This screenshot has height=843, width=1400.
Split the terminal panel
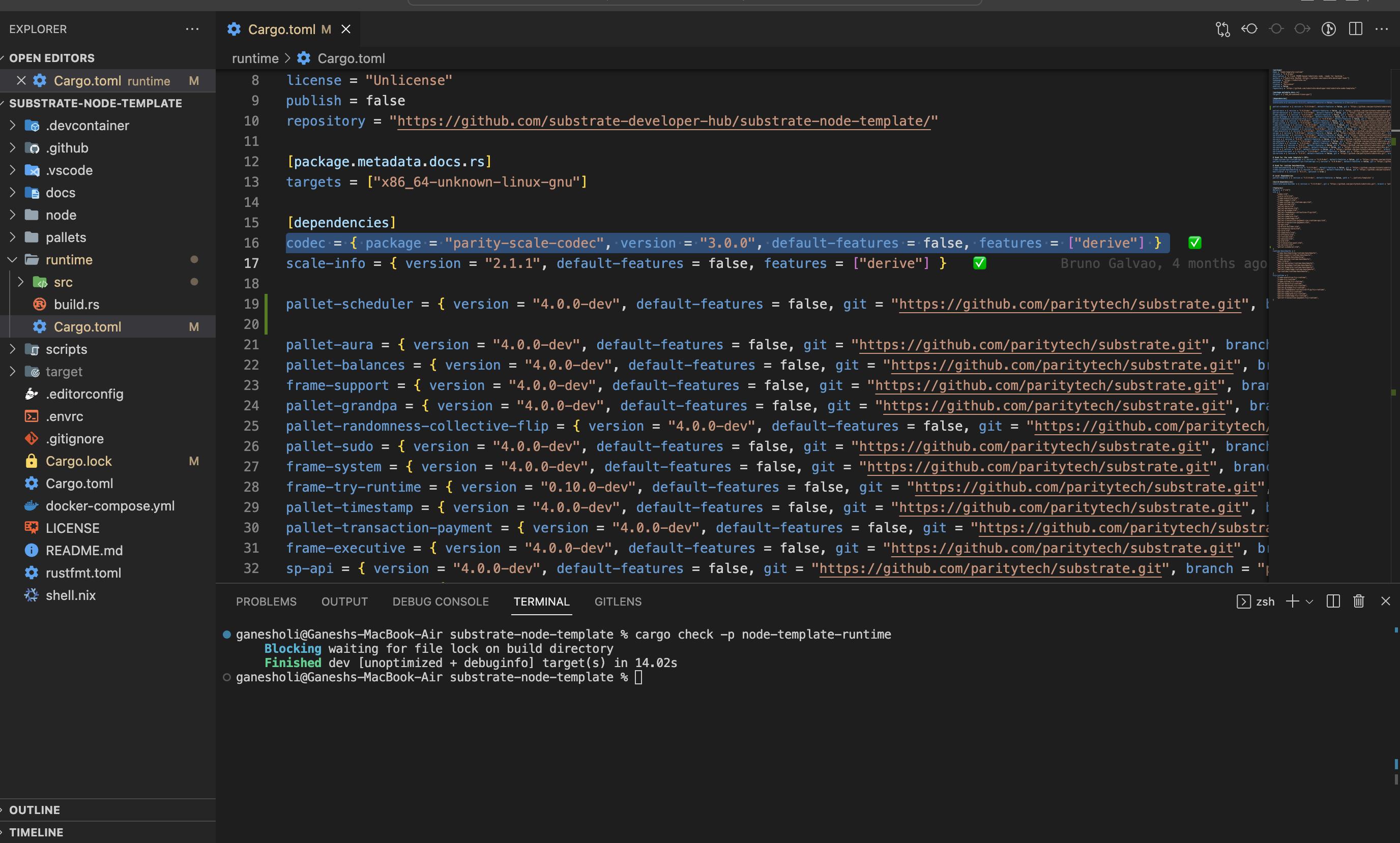(1333, 601)
